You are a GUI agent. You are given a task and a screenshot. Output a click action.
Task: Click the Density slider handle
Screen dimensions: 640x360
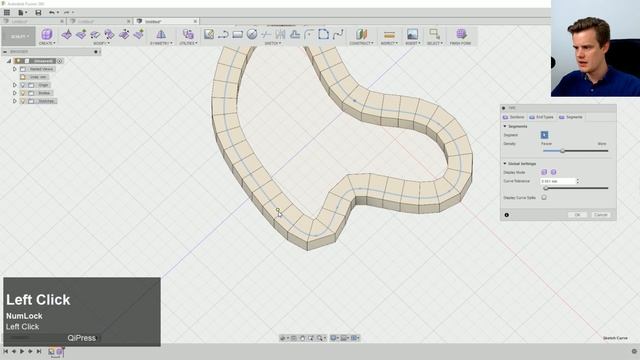tap(562, 151)
